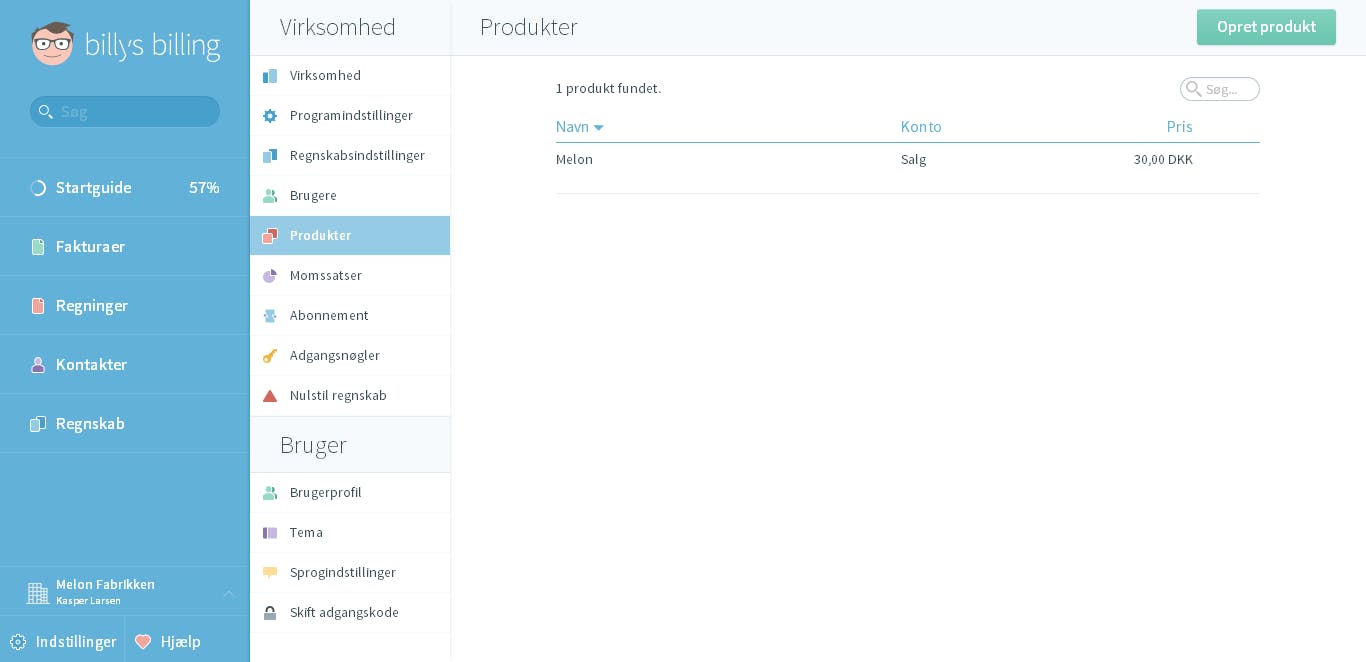This screenshot has width=1366, height=662.
Task: Click the Hjælp heart icon
Action: (143, 642)
